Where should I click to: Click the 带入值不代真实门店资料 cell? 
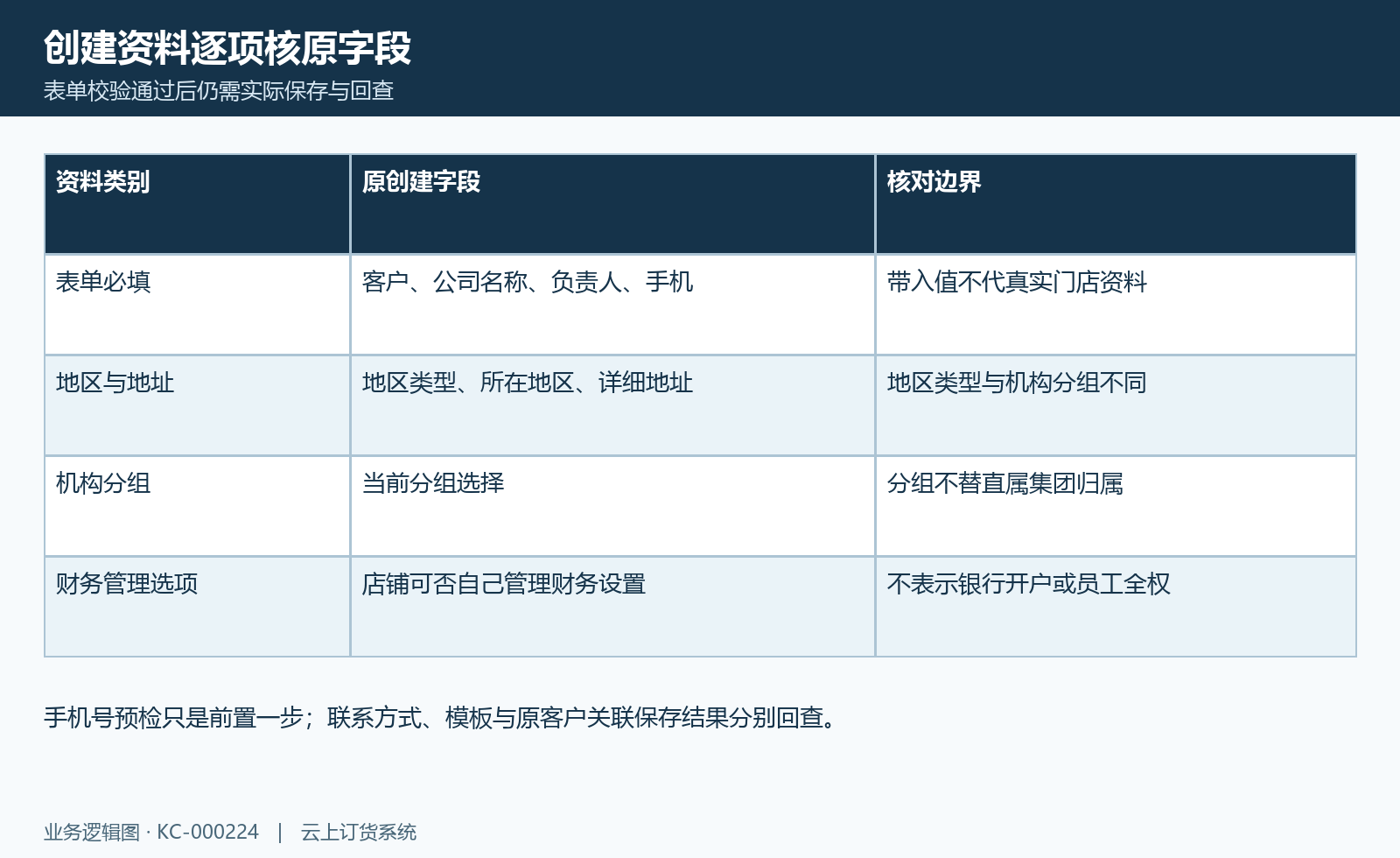(x=1116, y=305)
